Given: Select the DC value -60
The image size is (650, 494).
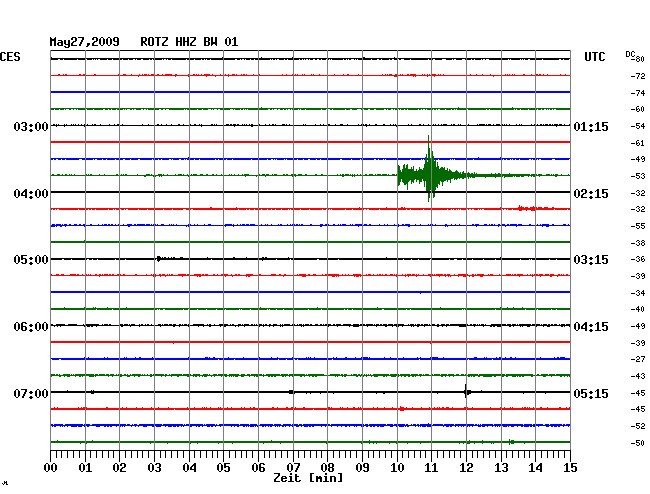Looking at the screenshot, I should tap(638, 109).
